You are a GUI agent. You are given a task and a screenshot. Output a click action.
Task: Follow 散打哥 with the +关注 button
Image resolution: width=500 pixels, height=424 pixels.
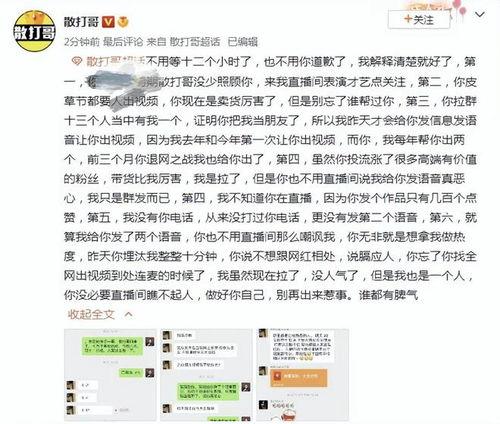[x=419, y=20]
